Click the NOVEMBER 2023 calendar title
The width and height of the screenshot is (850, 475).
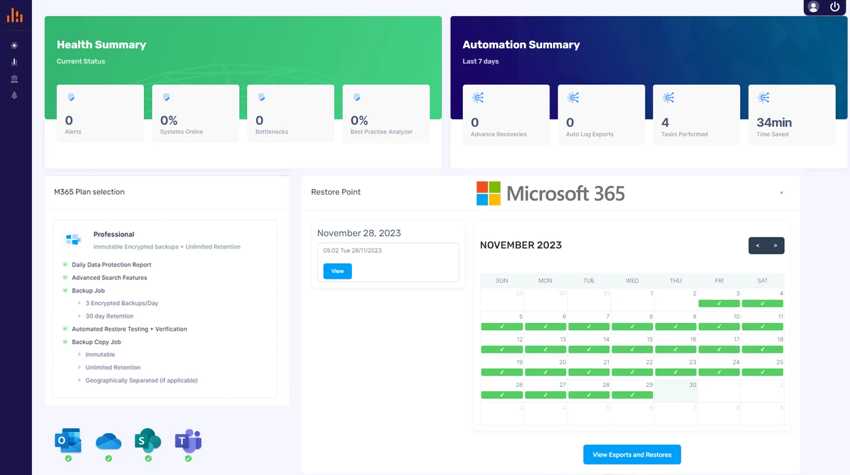(x=521, y=245)
